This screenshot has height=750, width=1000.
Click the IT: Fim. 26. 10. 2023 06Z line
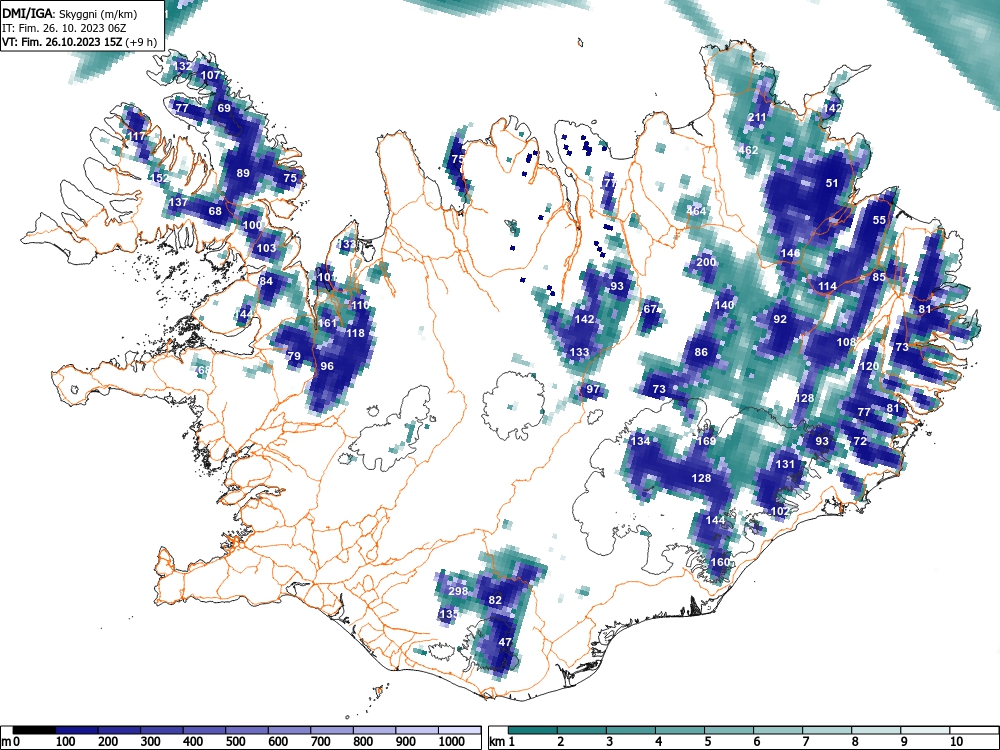[64, 28]
